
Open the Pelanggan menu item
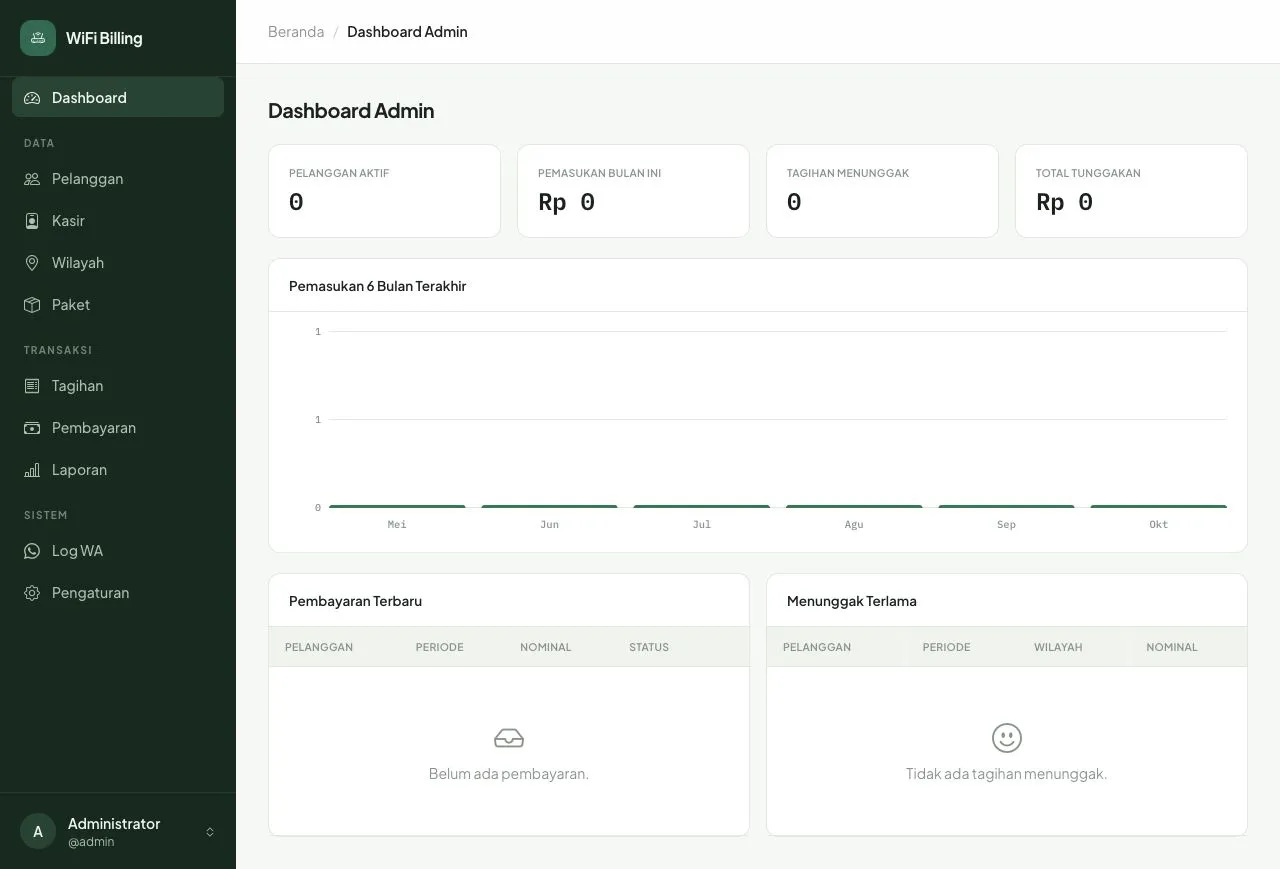pyautogui.click(x=118, y=179)
